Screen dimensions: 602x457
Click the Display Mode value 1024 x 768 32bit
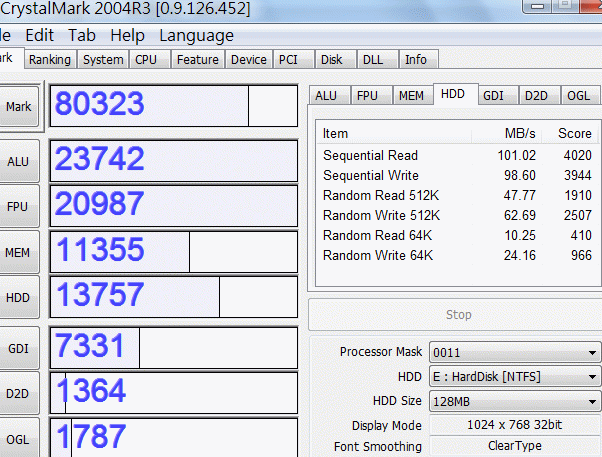tap(514, 425)
